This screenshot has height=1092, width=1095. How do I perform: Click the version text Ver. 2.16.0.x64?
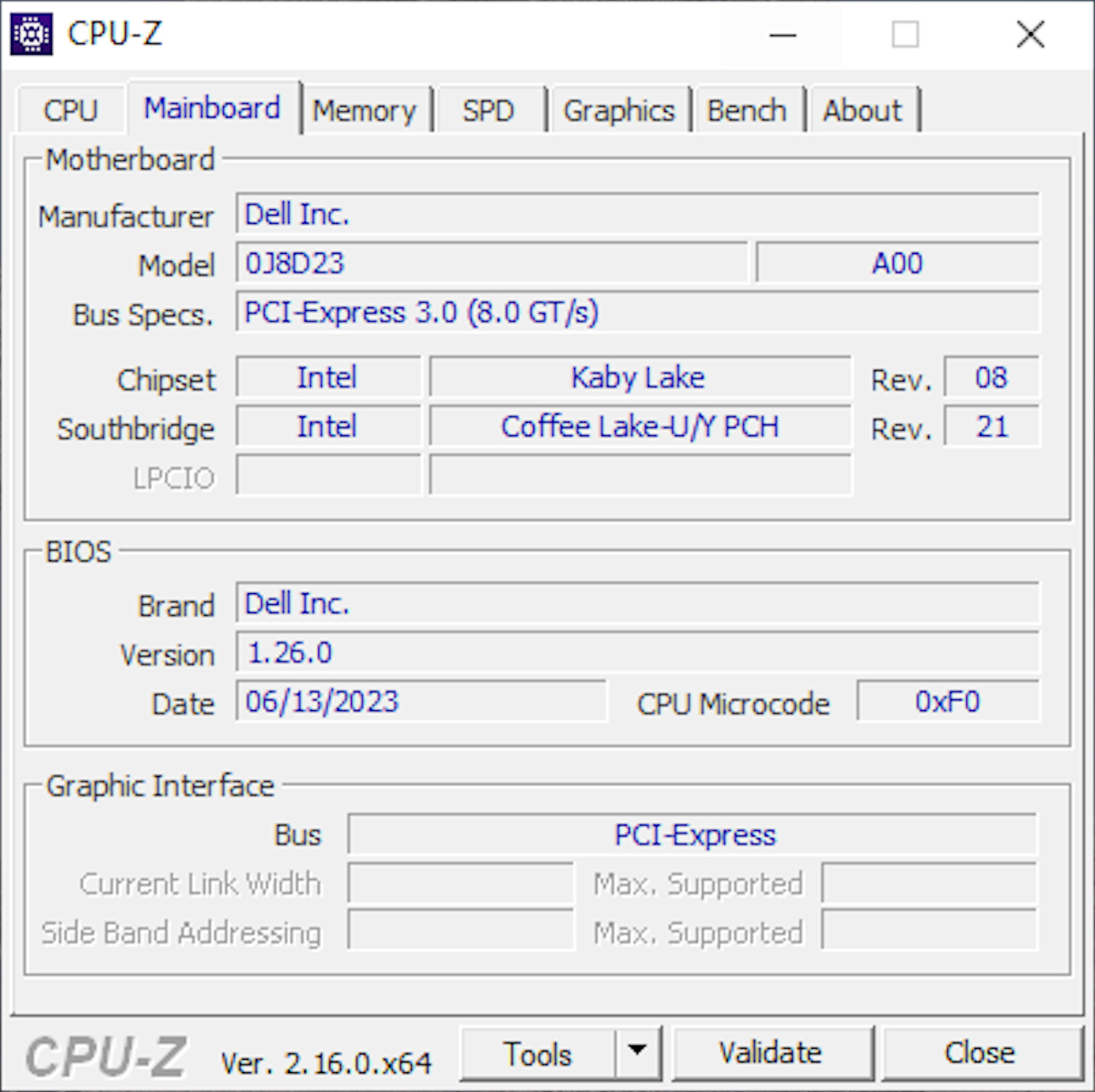click(x=326, y=1063)
